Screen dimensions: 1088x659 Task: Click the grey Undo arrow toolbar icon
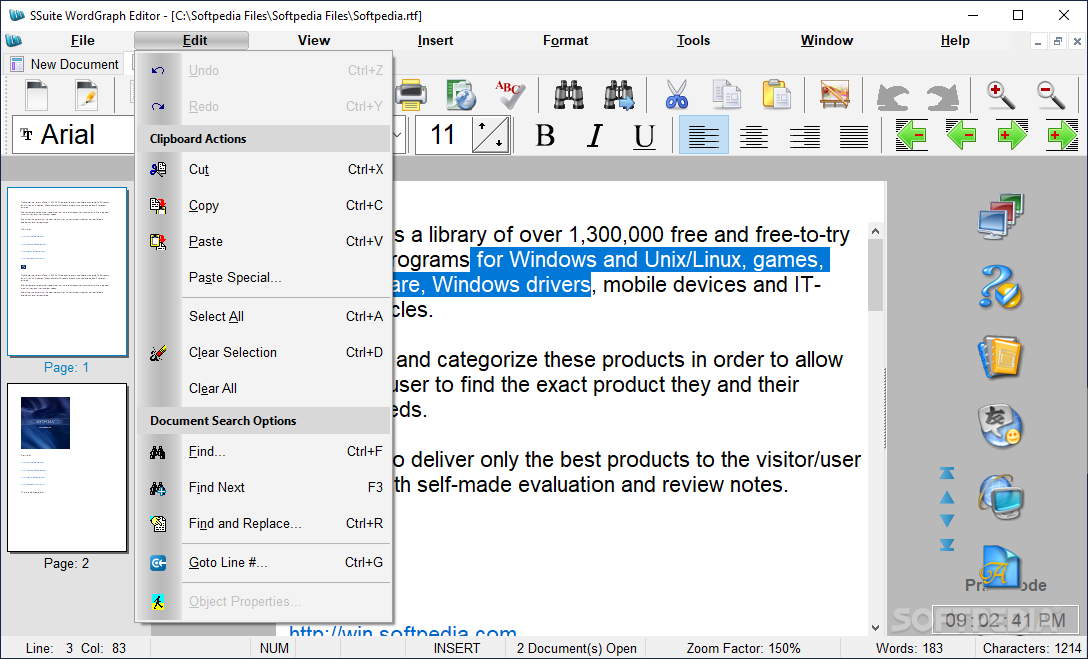tap(892, 96)
